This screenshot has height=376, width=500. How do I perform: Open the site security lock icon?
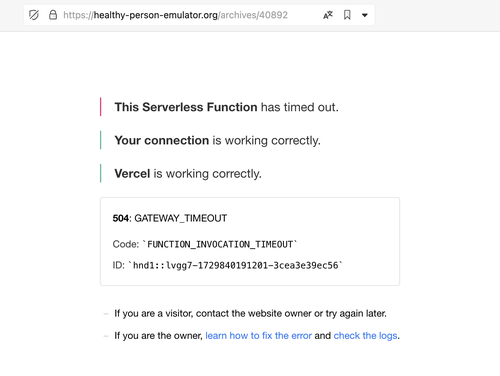click(x=53, y=15)
